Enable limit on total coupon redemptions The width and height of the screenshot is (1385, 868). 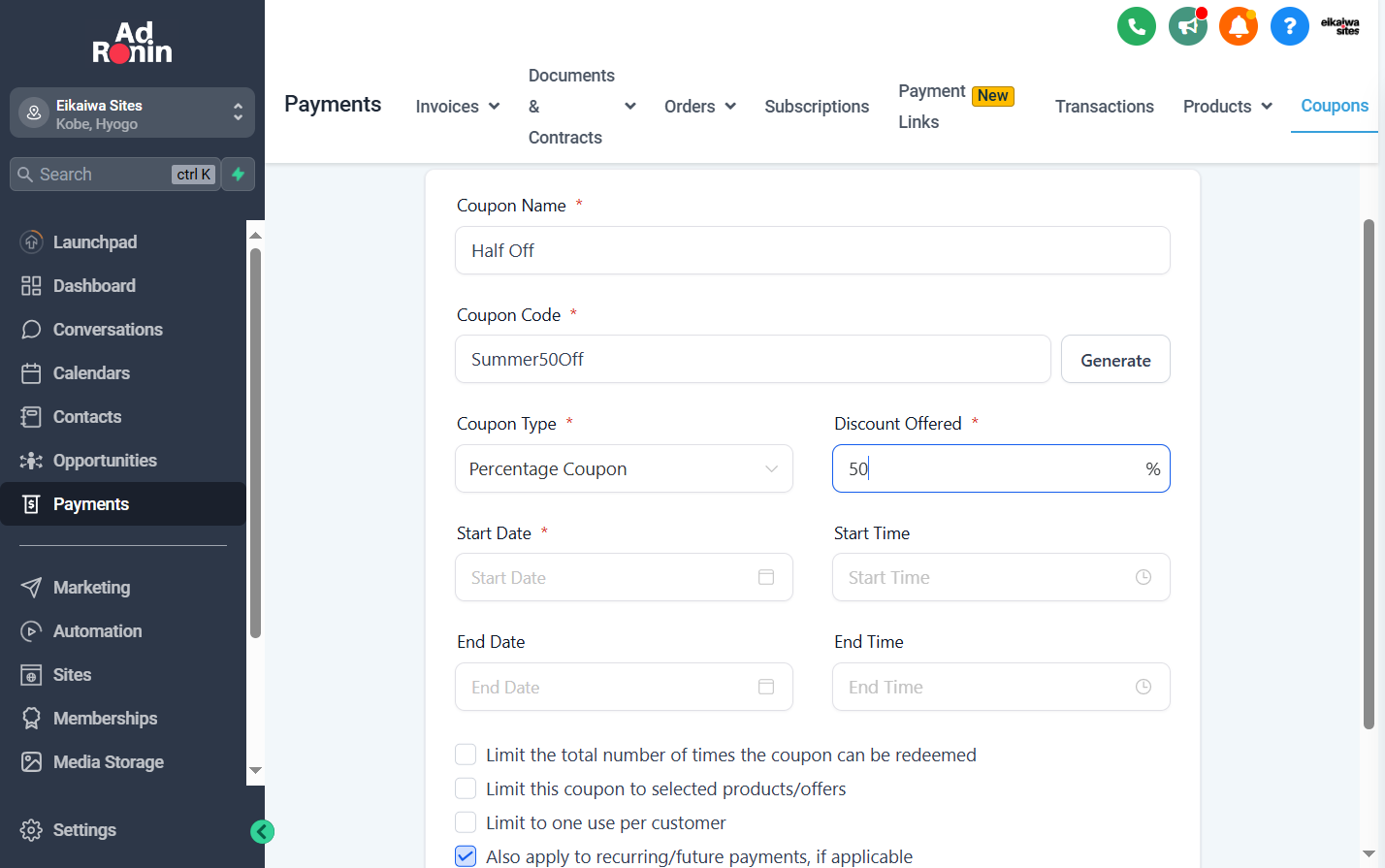click(466, 755)
